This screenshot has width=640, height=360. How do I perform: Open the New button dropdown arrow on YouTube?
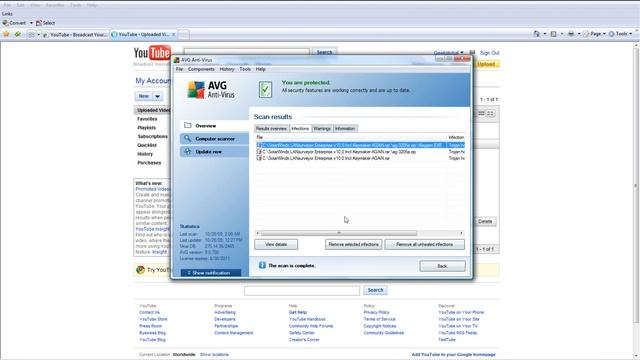(158, 96)
